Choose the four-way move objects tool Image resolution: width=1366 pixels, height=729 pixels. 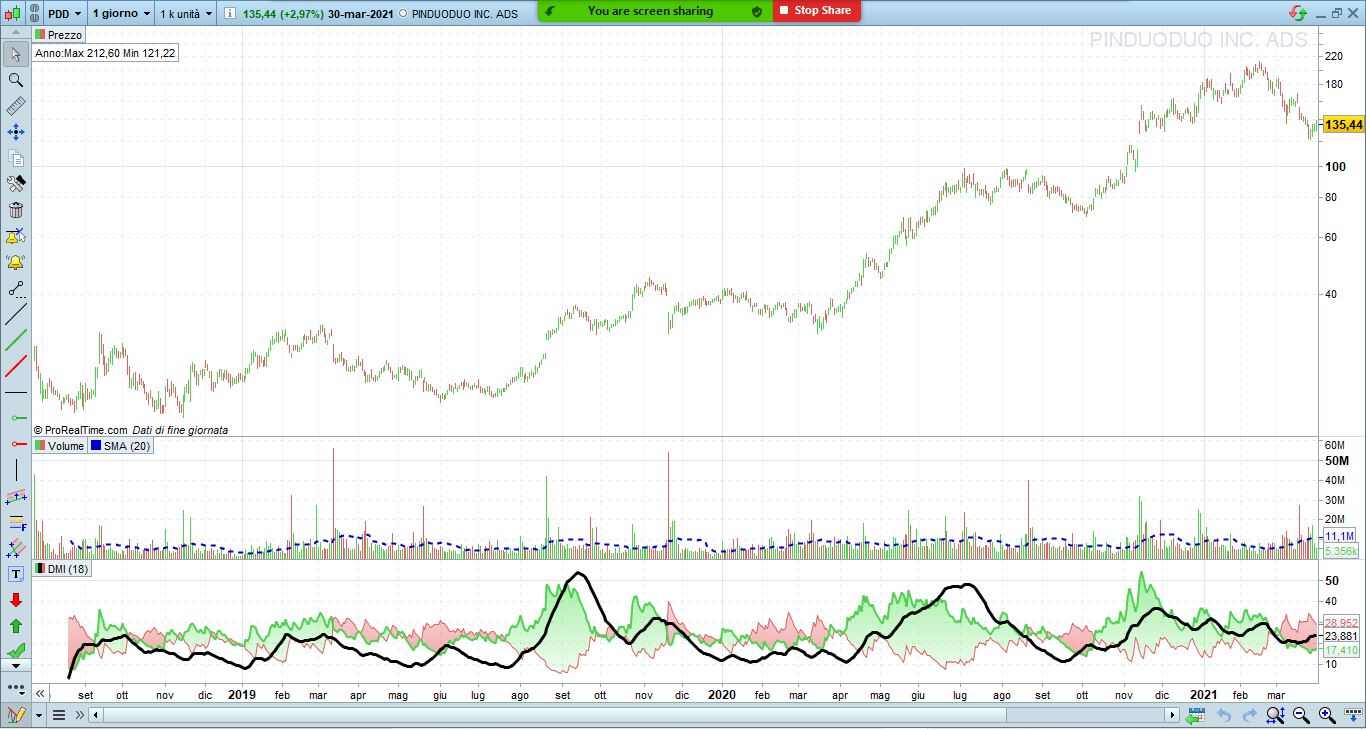[16, 132]
